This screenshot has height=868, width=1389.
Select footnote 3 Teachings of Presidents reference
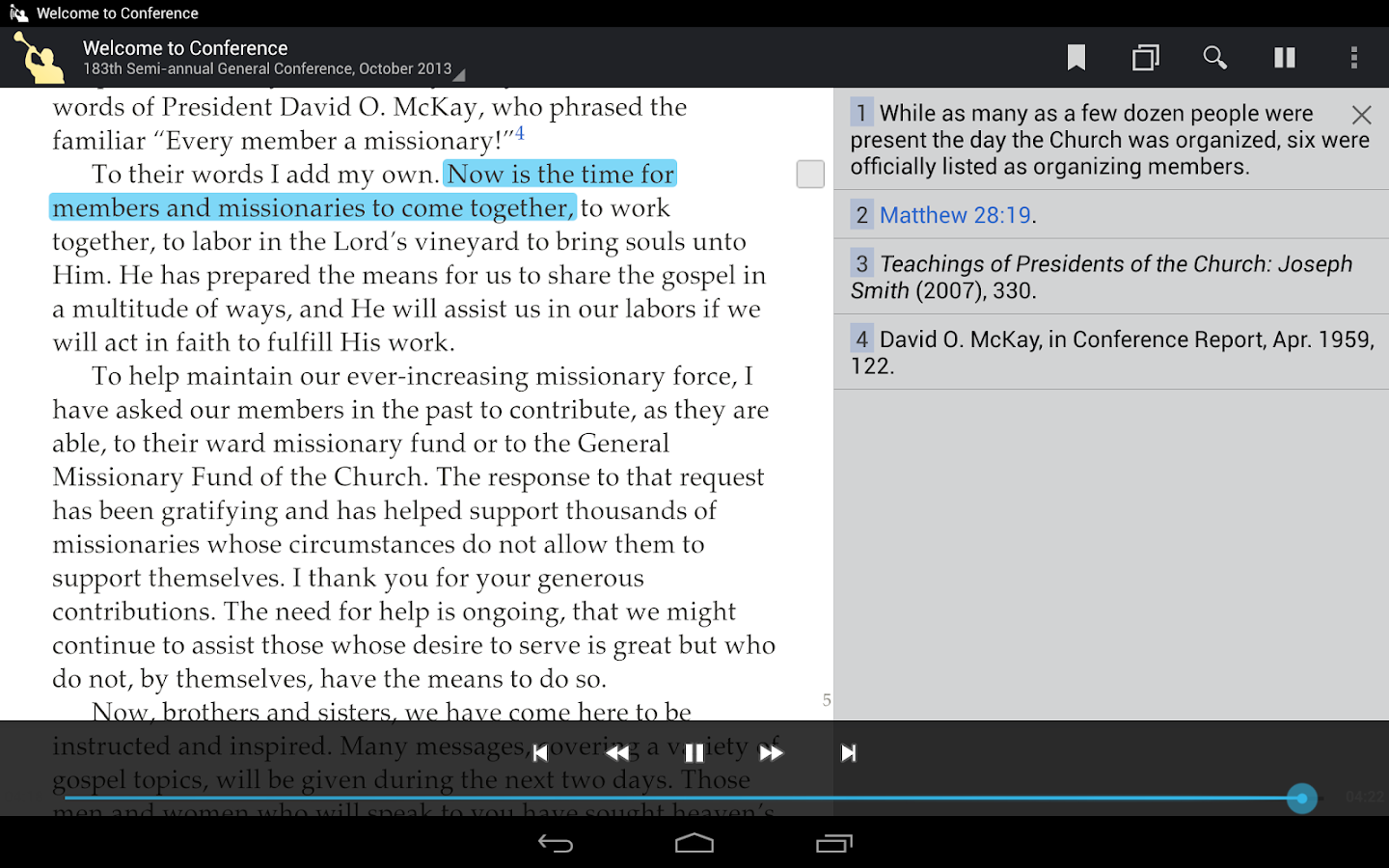[x=1111, y=277]
